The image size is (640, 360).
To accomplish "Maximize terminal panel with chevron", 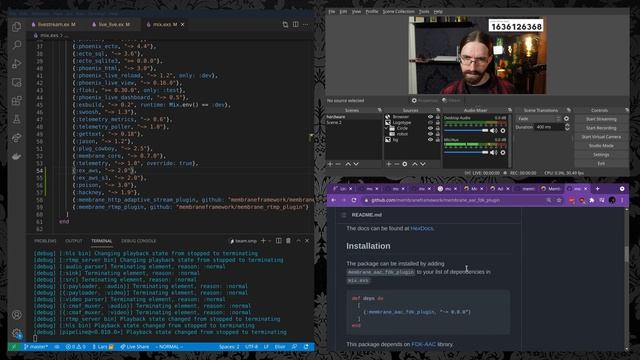I will coord(298,241).
